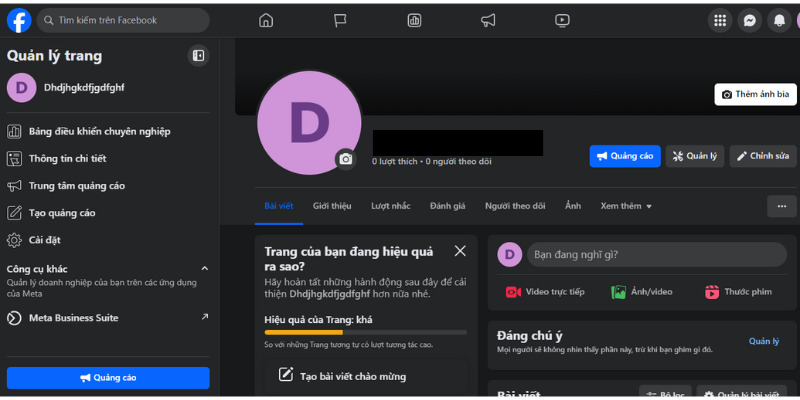Open the insights chart icon in the top bar

pos(414,20)
